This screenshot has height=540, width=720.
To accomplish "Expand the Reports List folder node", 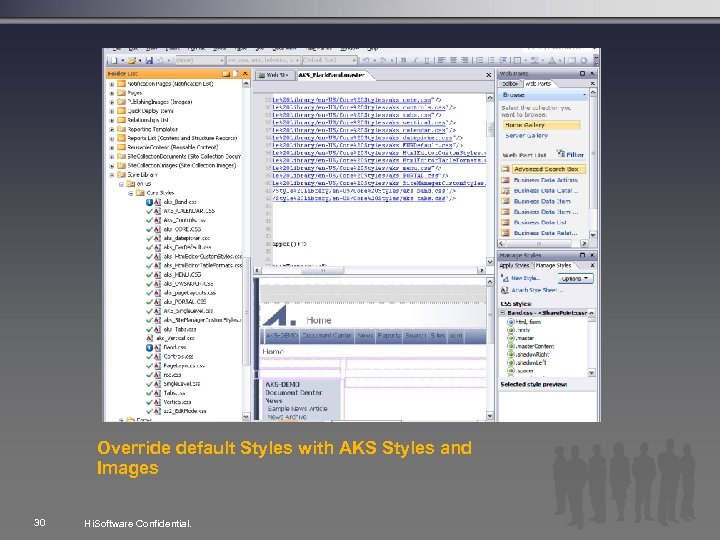I will (x=112, y=138).
